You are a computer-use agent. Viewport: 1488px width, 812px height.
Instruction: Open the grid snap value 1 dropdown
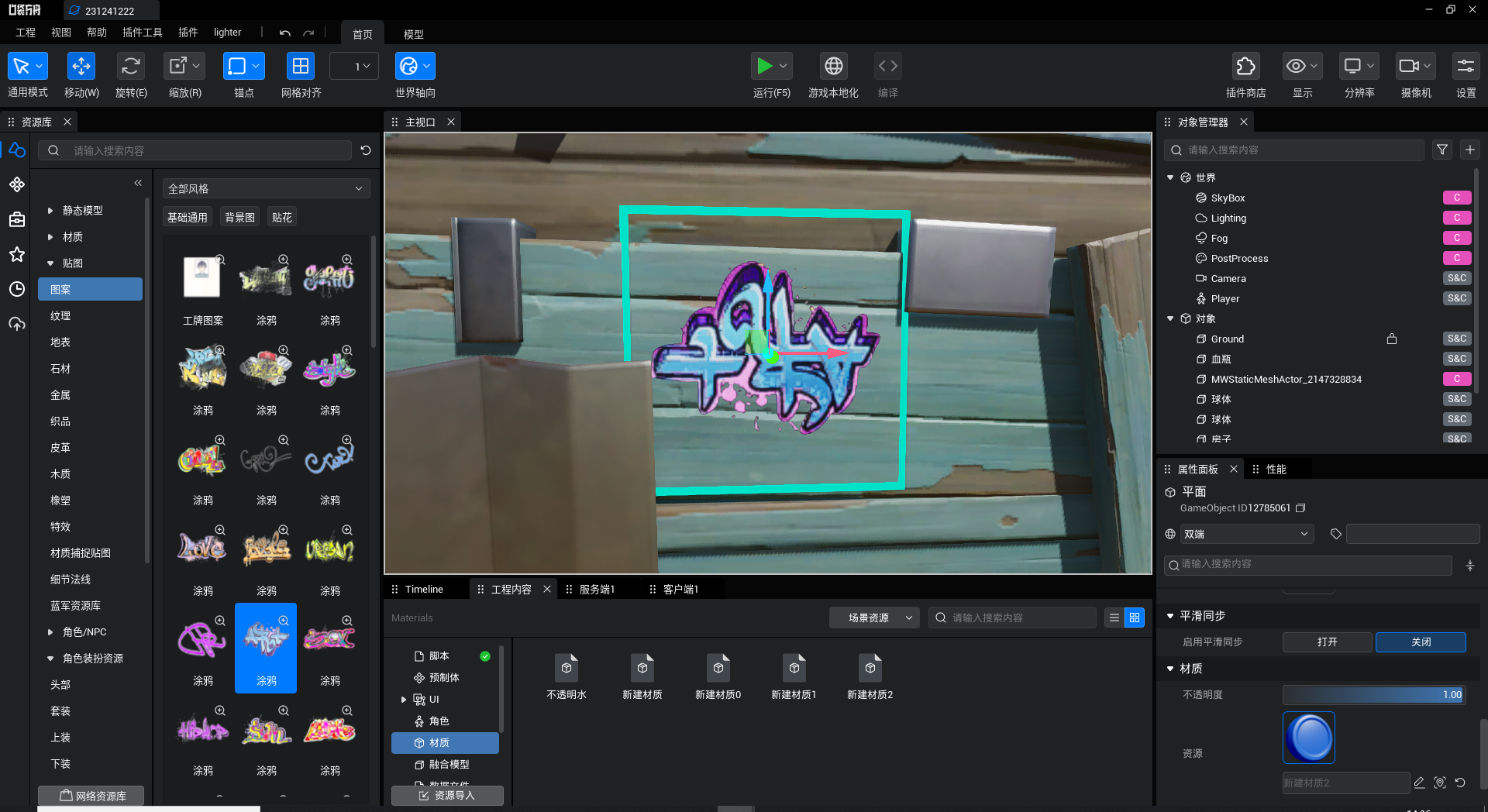tap(354, 67)
